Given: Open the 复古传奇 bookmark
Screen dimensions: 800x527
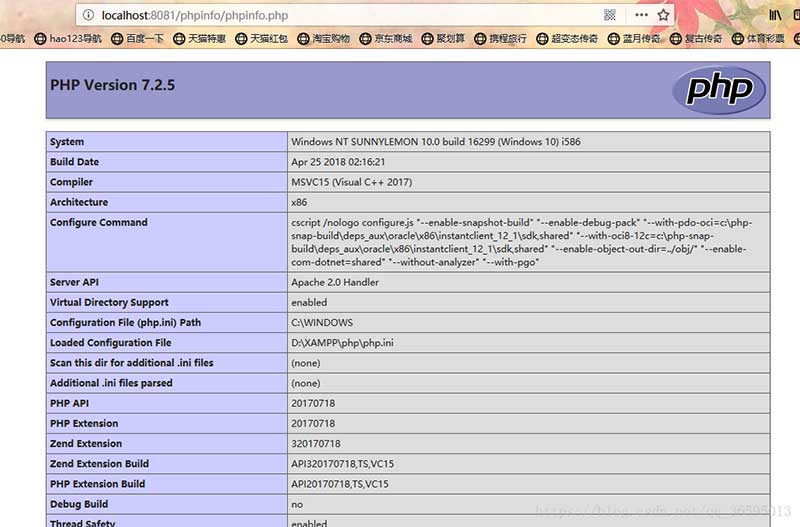Looking at the screenshot, I should 696,38.
